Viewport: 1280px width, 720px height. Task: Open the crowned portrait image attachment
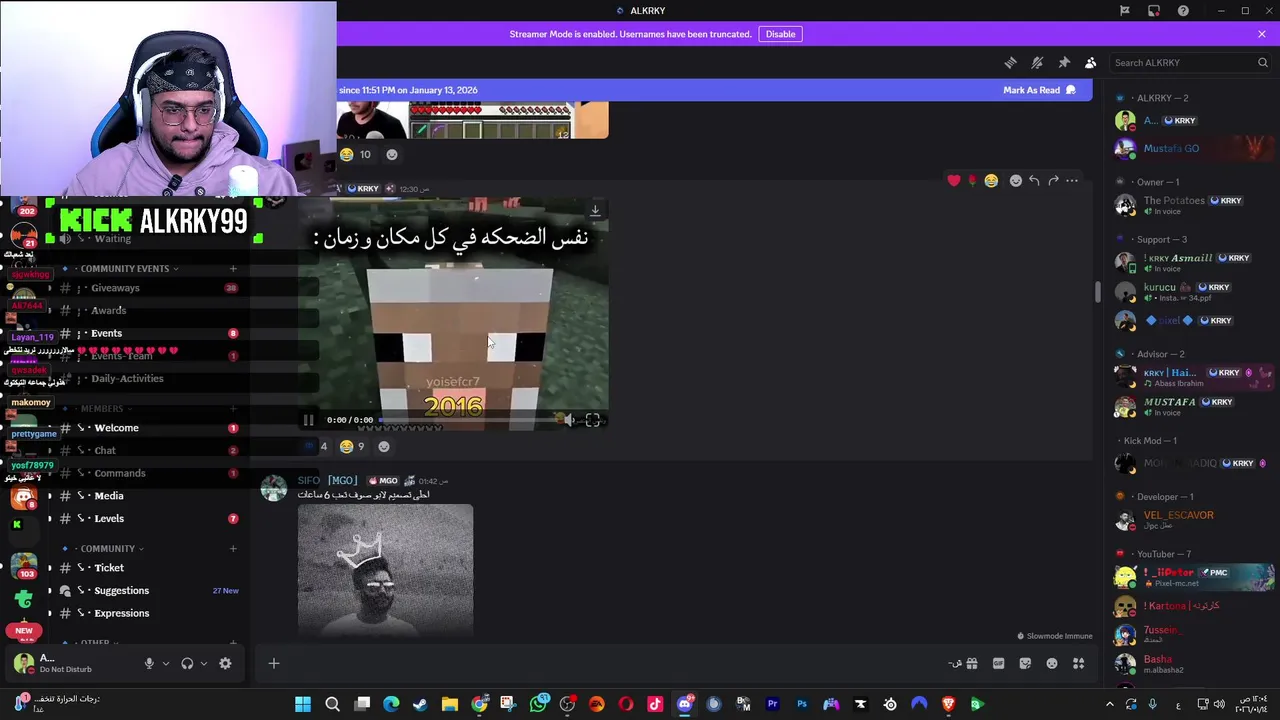385,569
